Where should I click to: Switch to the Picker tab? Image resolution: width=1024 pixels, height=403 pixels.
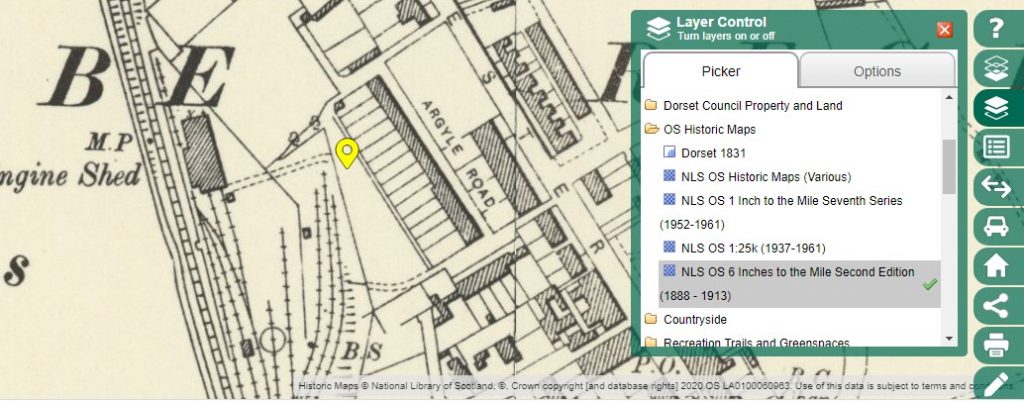(x=720, y=71)
